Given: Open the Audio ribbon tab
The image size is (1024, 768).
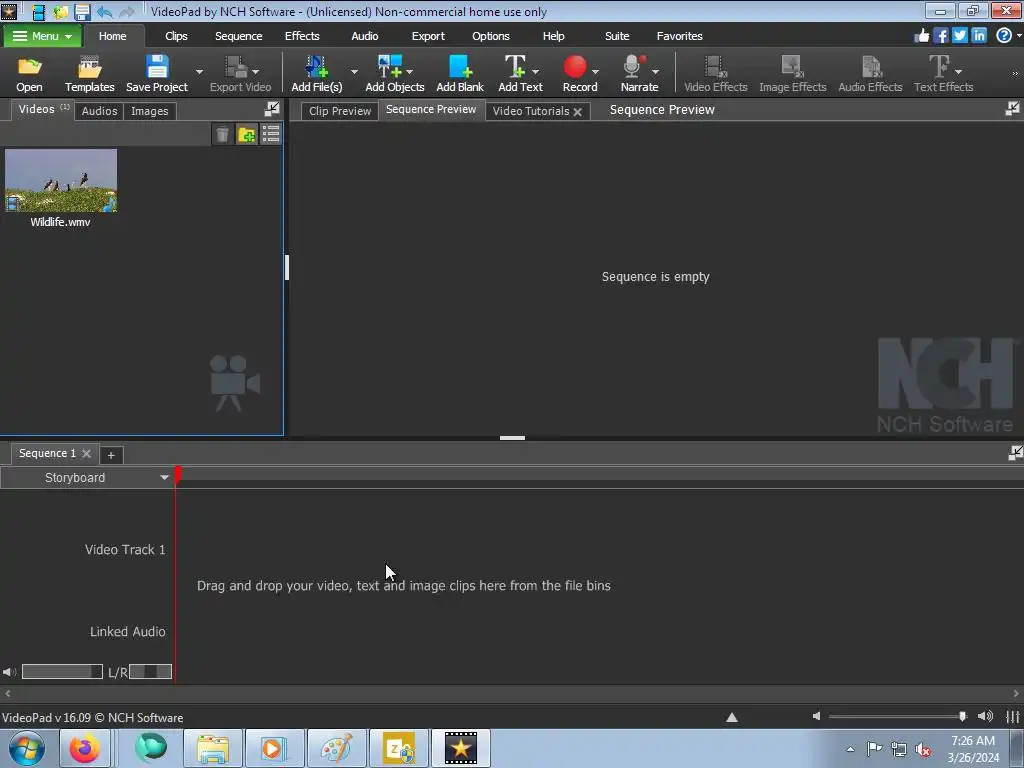Looking at the screenshot, I should click(364, 36).
